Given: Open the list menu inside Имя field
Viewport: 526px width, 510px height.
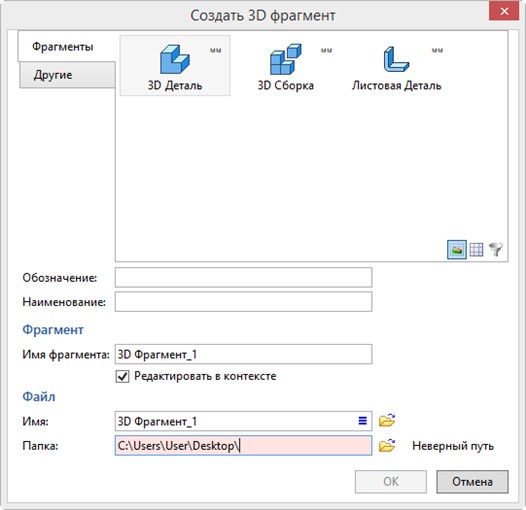Looking at the screenshot, I should coord(362,421).
